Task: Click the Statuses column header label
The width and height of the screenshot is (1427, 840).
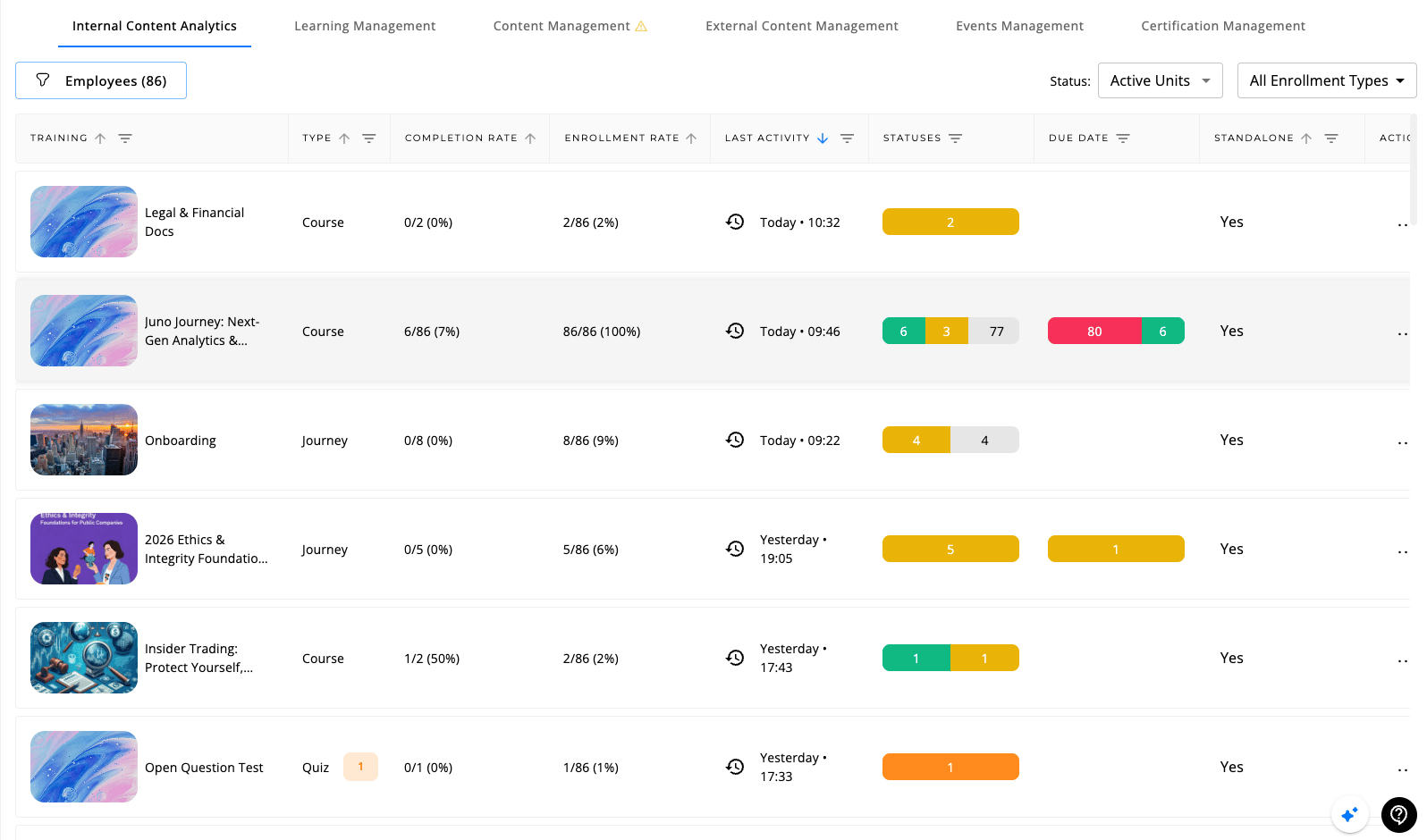Action: click(912, 139)
